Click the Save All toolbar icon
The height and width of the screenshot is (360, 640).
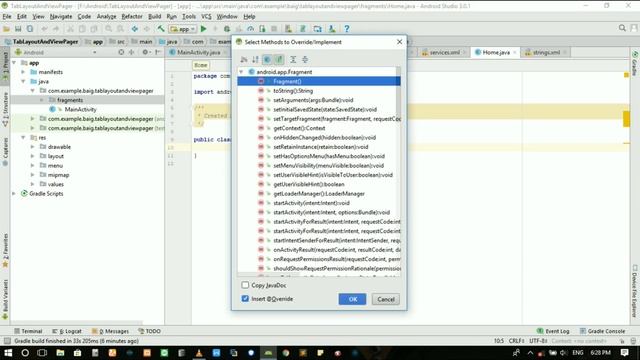[18, 29]
